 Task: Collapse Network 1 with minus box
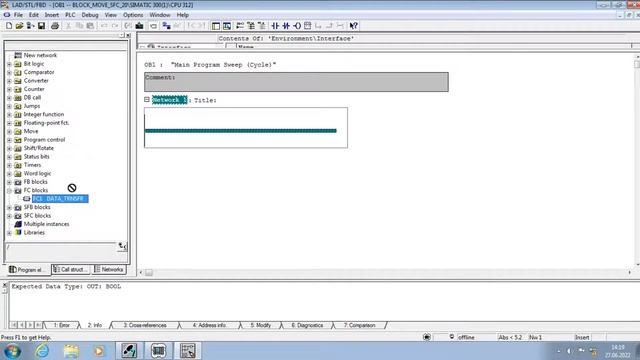[x=147, y=100]
